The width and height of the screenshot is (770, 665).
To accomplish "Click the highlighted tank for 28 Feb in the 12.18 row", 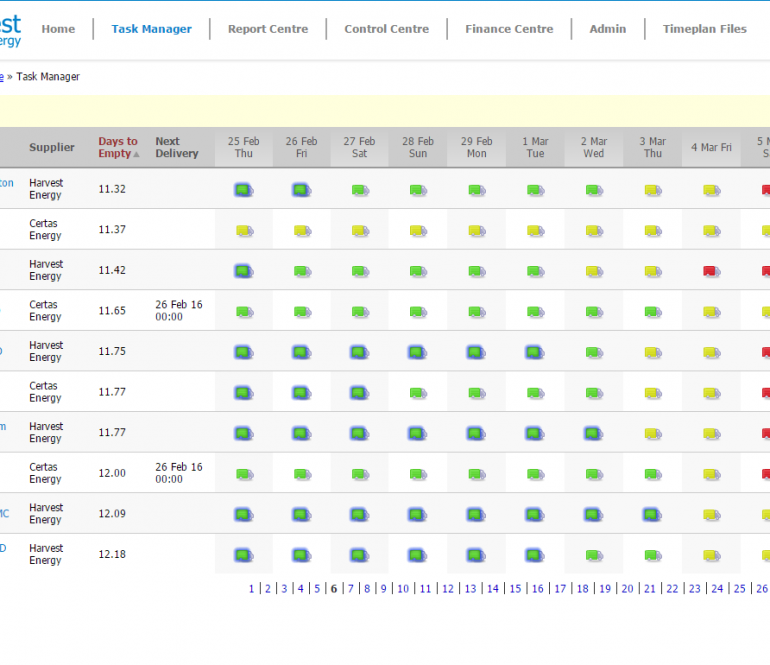I will pos(418,555).
